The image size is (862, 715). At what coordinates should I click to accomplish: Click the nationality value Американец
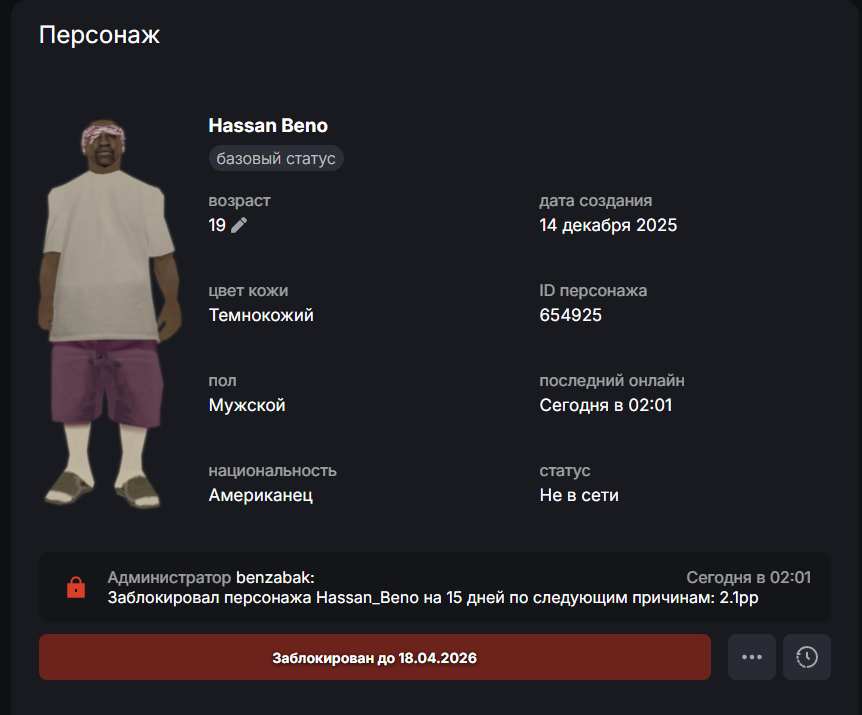[261, 495]
